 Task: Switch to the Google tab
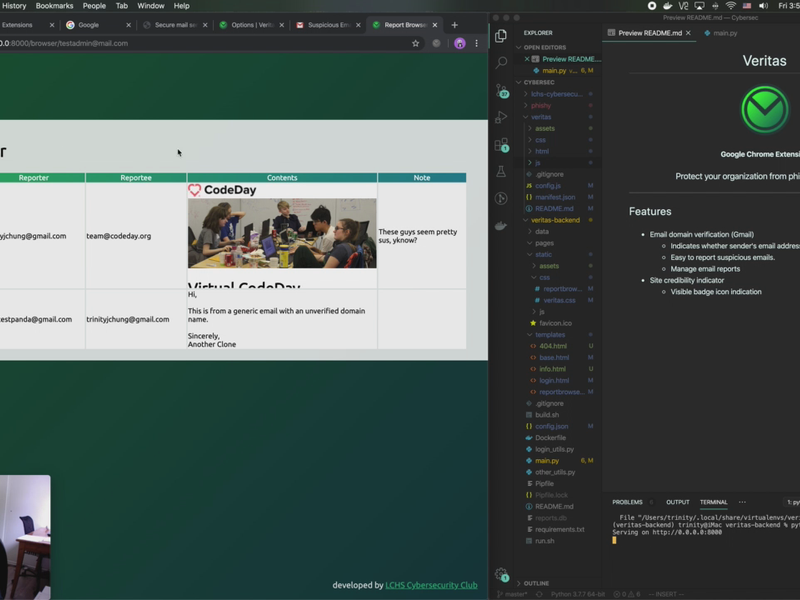(98, 25)
